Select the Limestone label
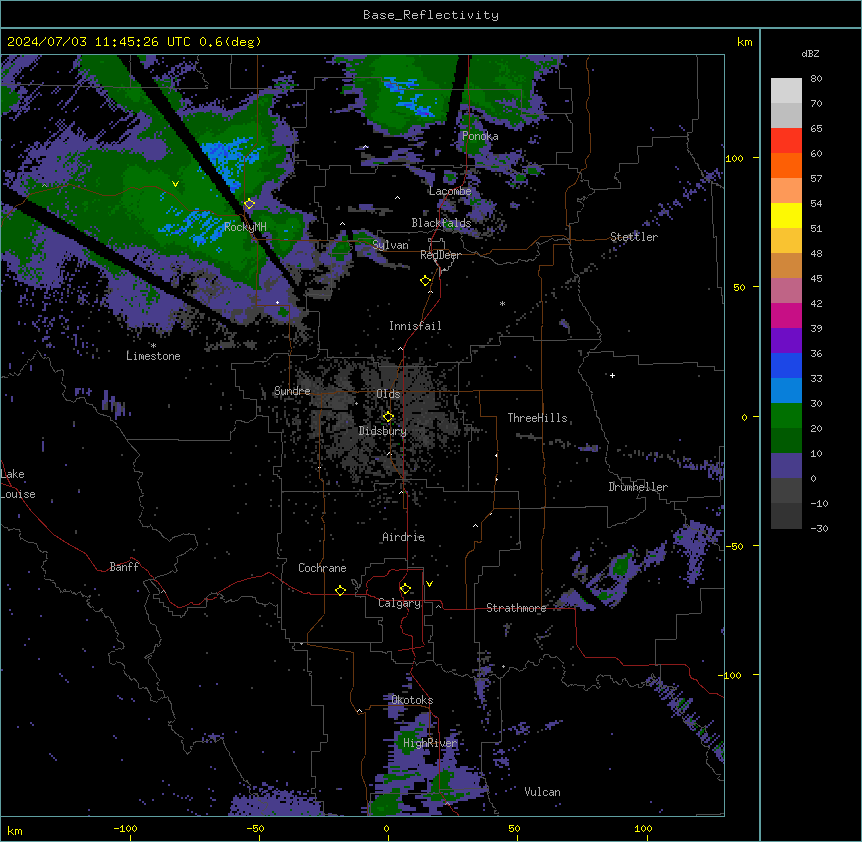 point(153,356)
